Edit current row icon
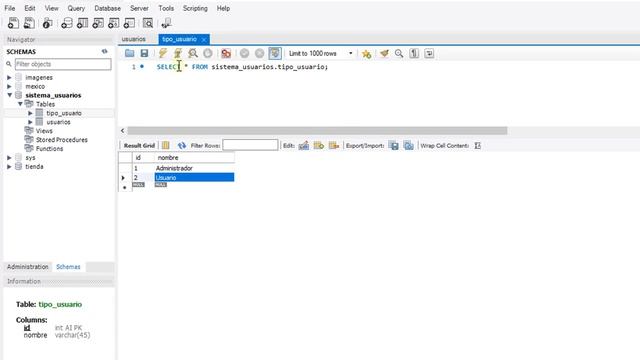Image resolution: width=640 pixels, height=360 pixels. (x=304, y=145)
